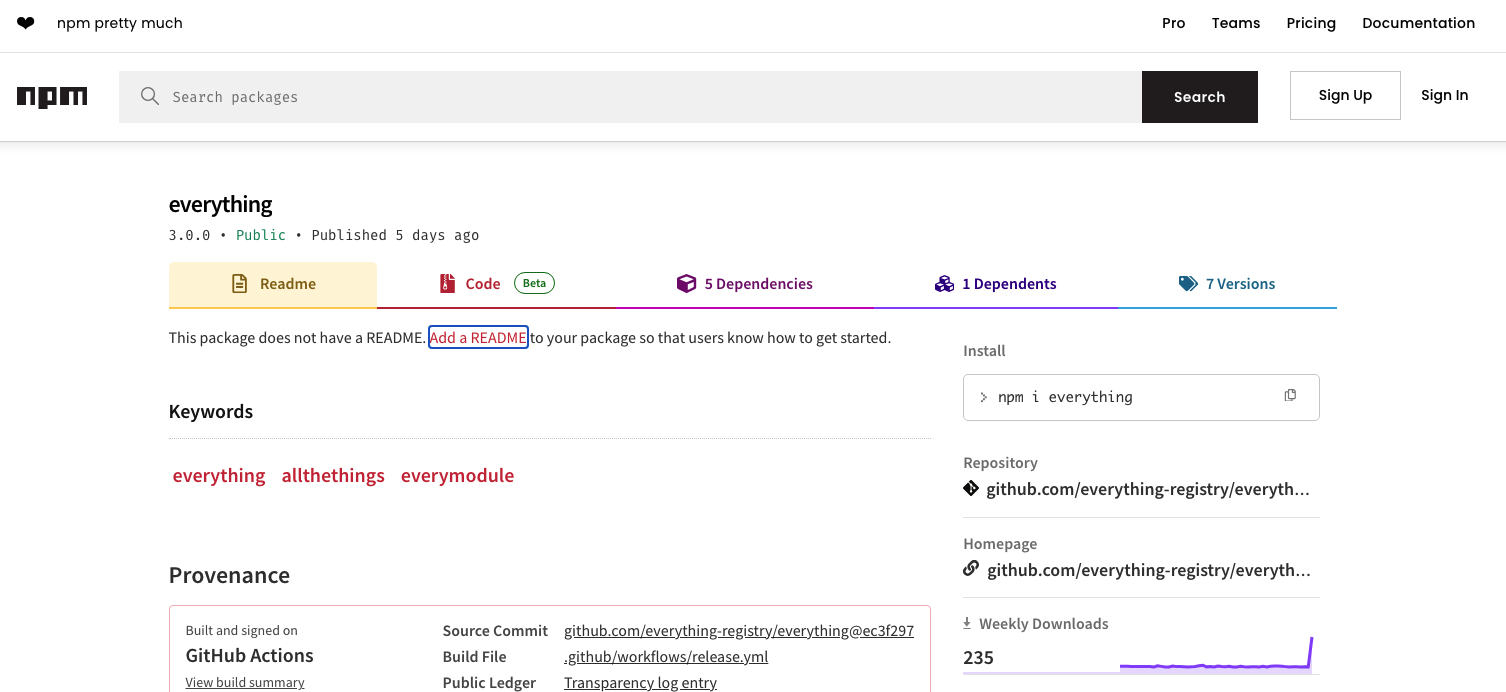Open the Readme tab
This screenshot has width=1506, height=692.
(273, 284)
